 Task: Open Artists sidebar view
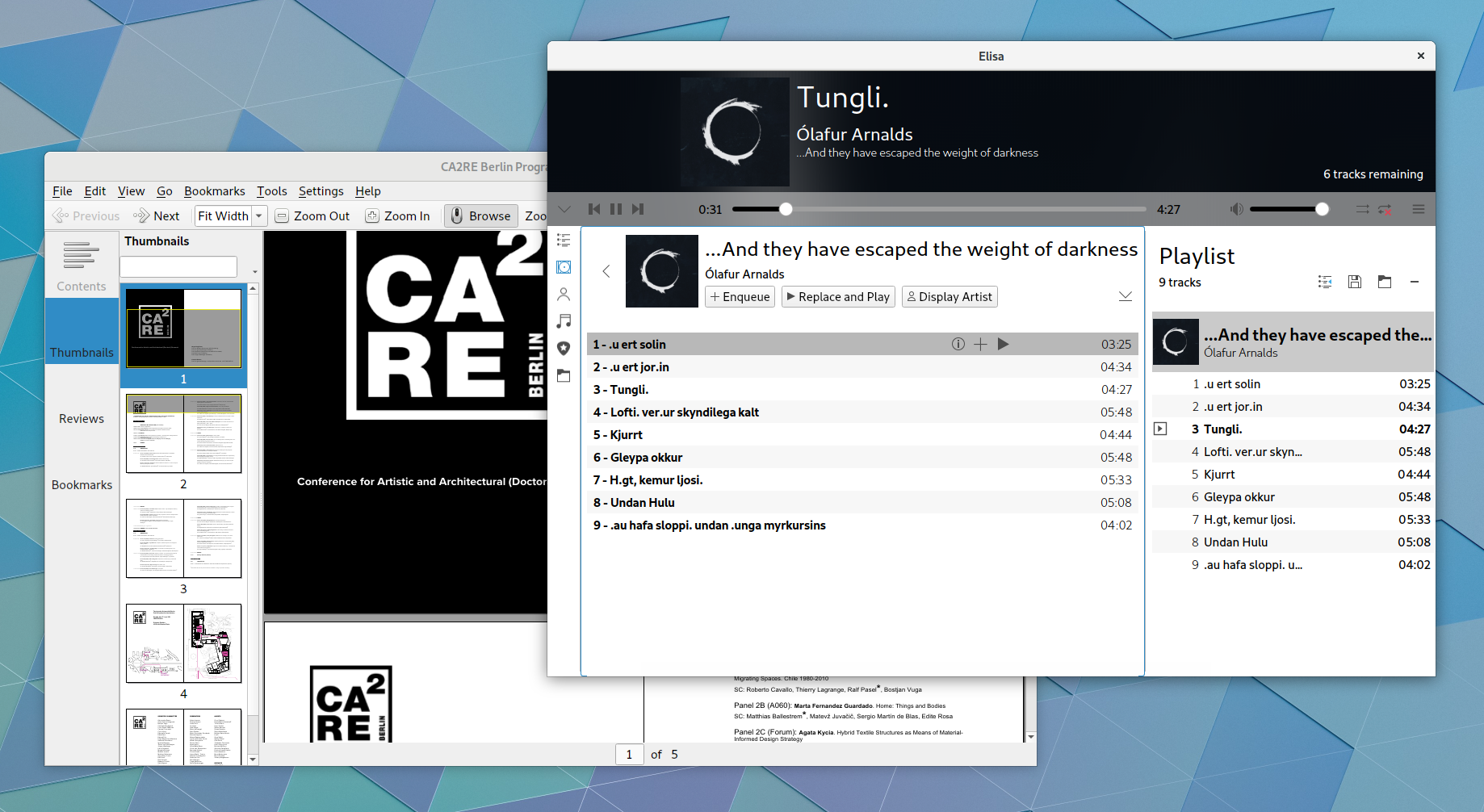(x=564, y=294)
